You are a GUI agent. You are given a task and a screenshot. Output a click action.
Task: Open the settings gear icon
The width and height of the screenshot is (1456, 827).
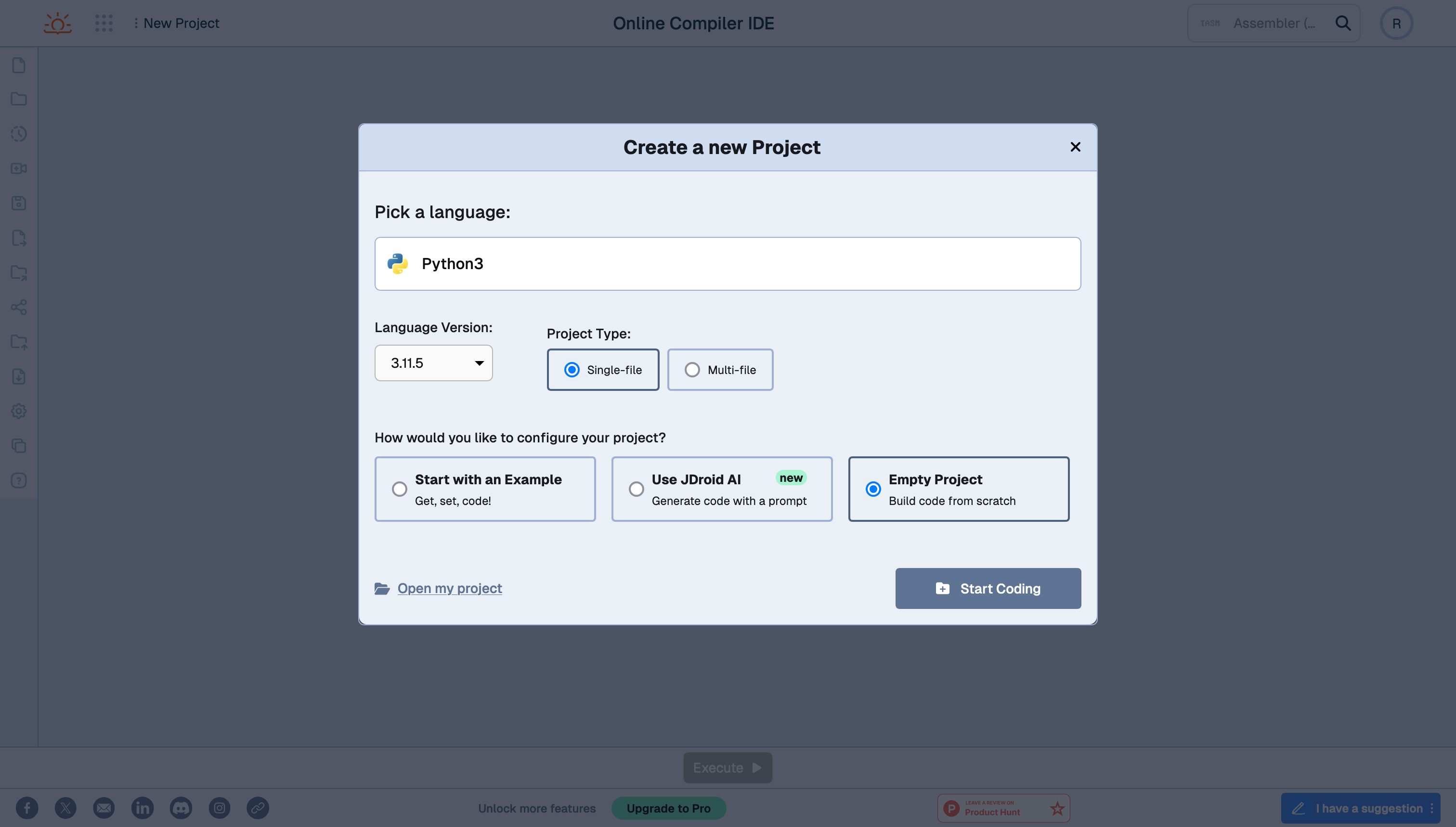(19, 411)
